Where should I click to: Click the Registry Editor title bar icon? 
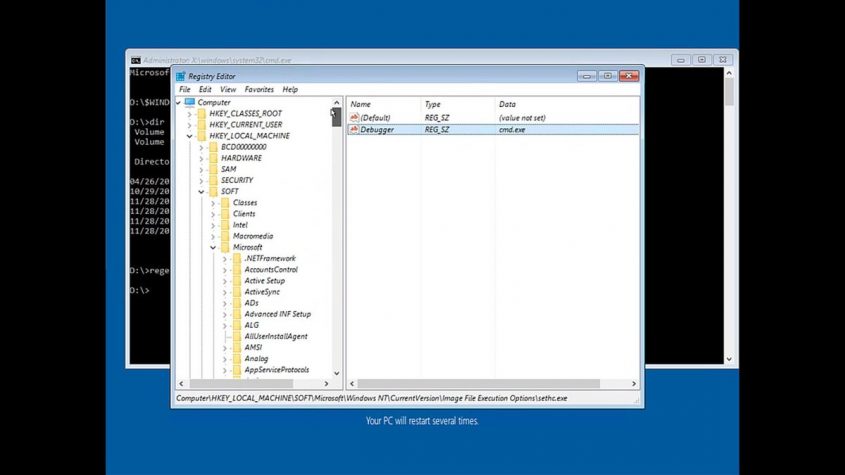181,76
